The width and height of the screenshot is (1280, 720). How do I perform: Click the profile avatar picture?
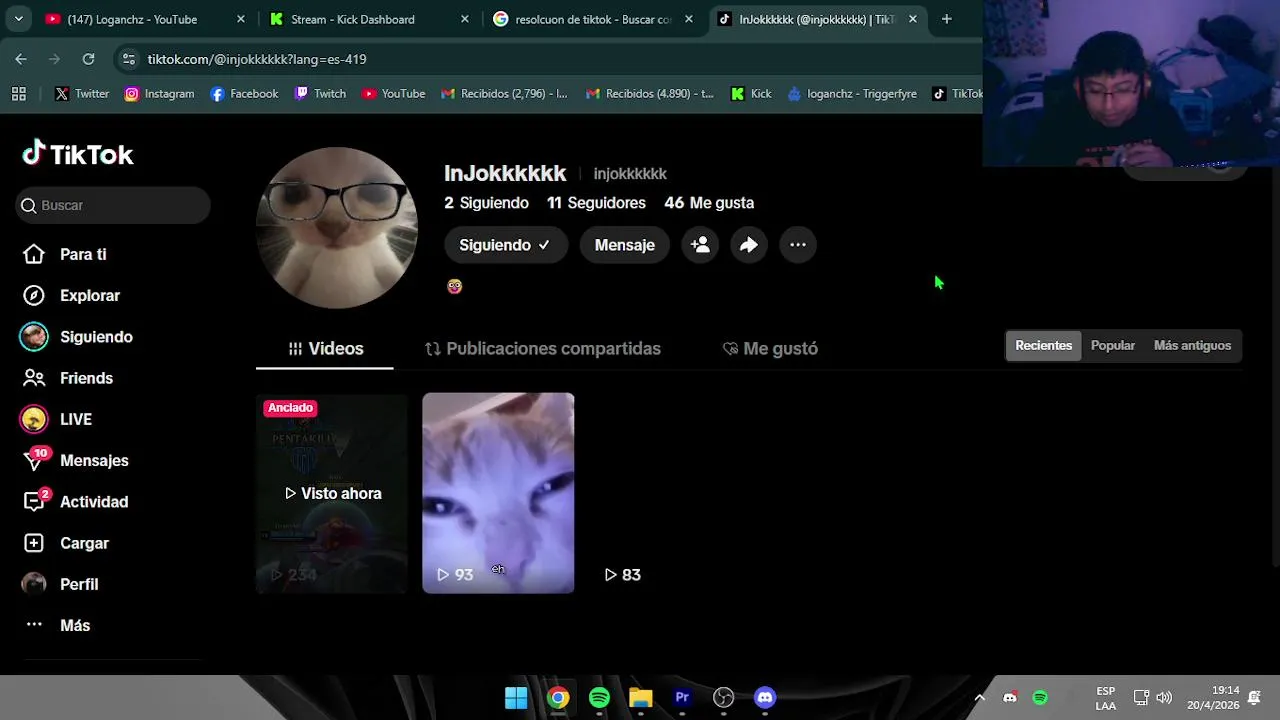337,228
